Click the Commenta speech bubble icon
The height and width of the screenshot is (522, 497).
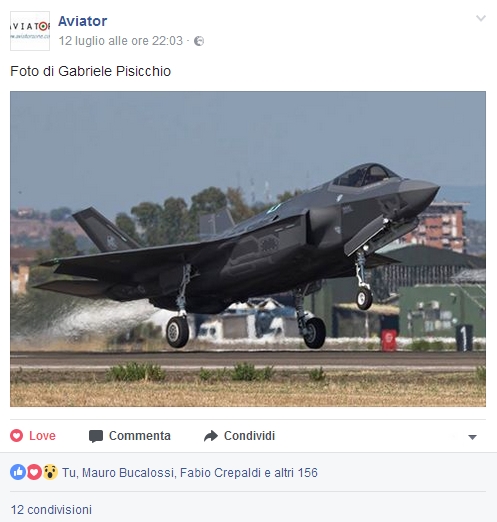click(x=96, y=436)
